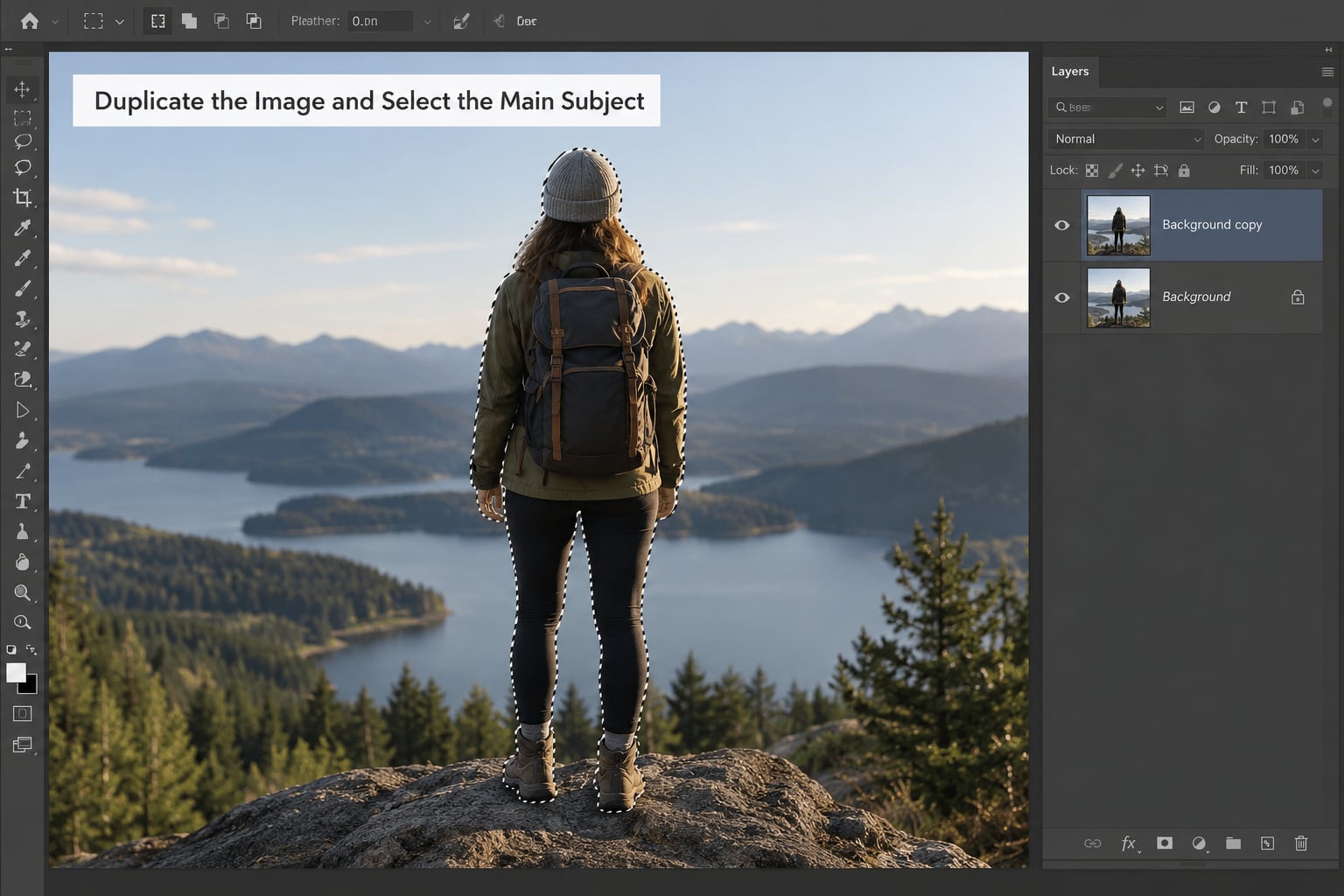Hide the Background copy layer
1344x896 pixels.
(1062, 225)
